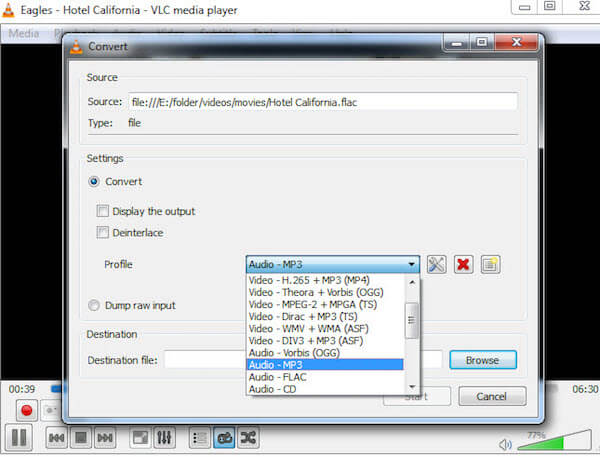Choose Video - H.265 + MP3 (MP4) profile
This screenshot has width=600, height=457.
[325, 280]
